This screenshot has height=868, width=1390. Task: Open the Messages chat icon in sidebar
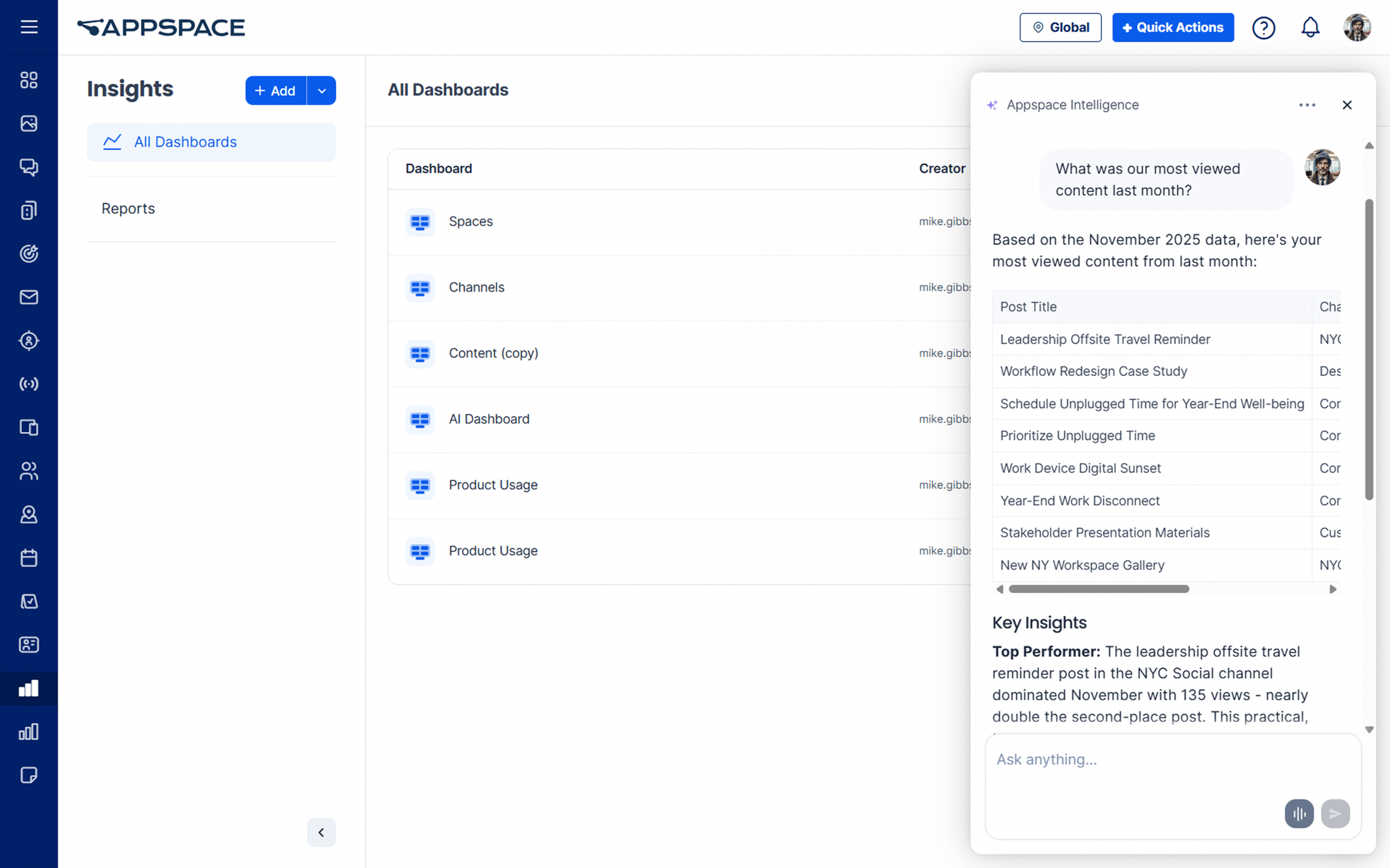coord(29,168)
